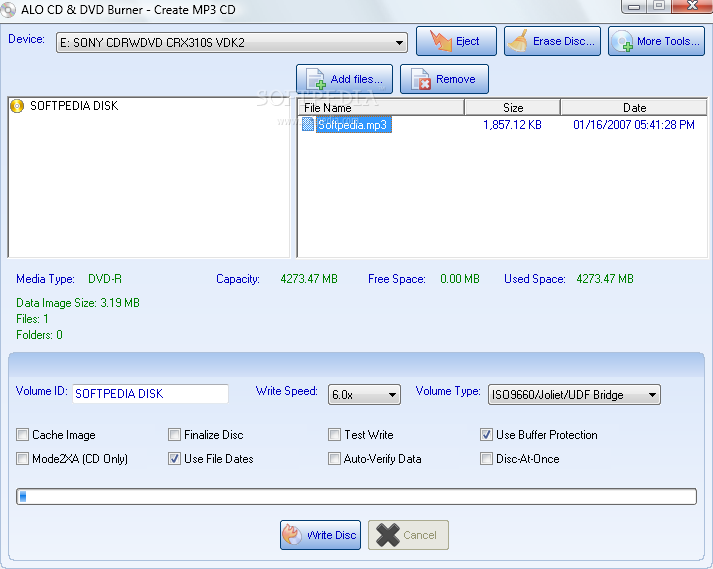The image size is (713, 569).
Task: Enable Mode2XA (CD Only) checkbox
Action: 22,458
